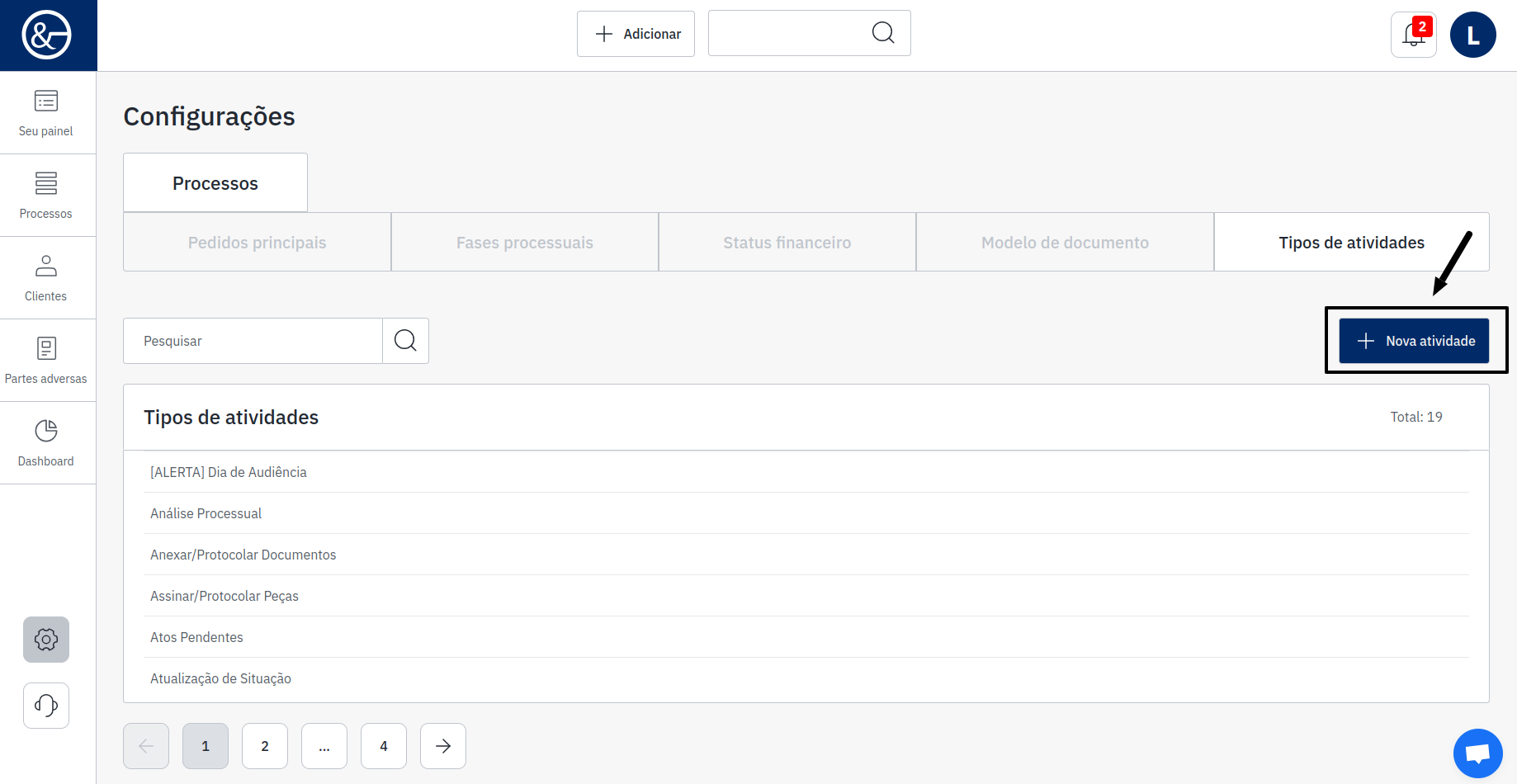Image resolution: width=1517 pixels, height=784 pixels.
Task: Go to Processos in the sidebar
Action: click(46, 196)
